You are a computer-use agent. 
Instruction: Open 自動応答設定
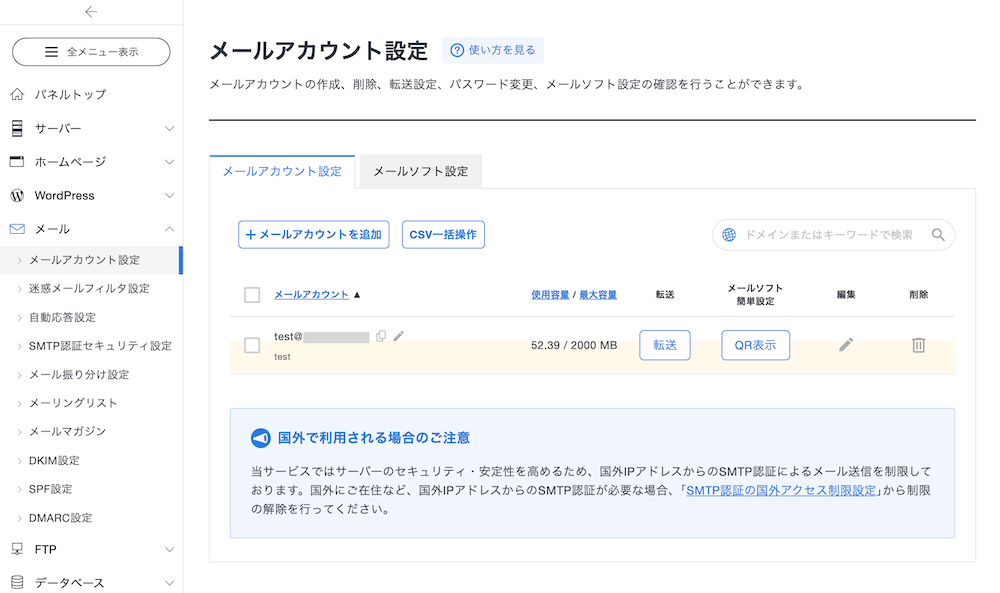pyautogui.click(x=62, y=318)
